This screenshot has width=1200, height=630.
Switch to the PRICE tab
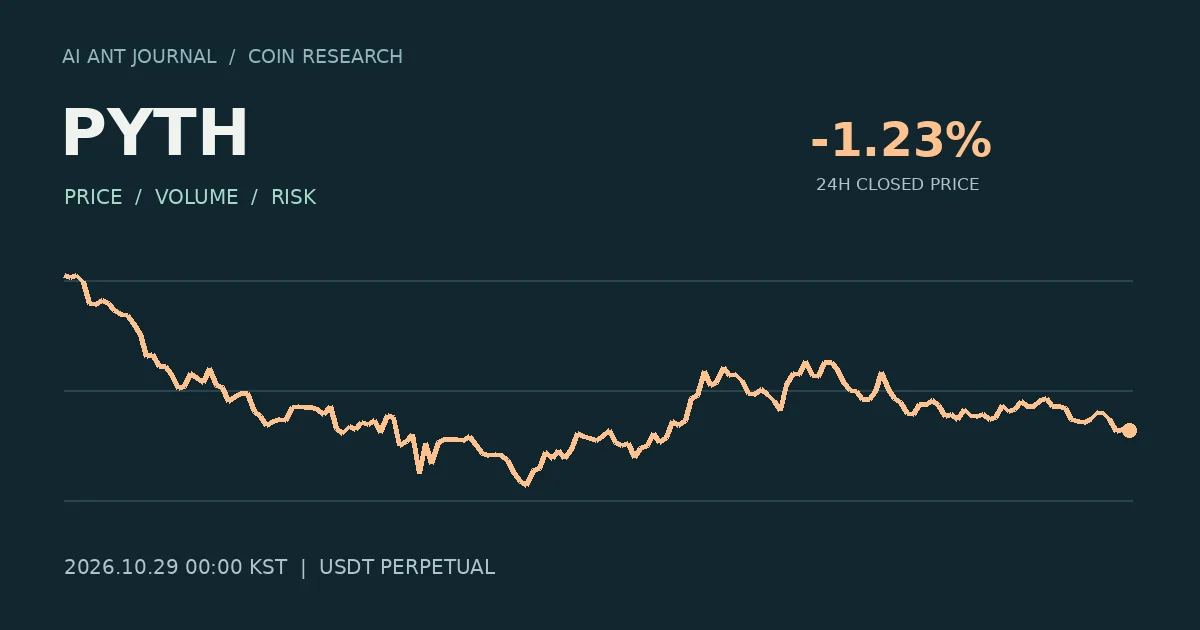93,197
